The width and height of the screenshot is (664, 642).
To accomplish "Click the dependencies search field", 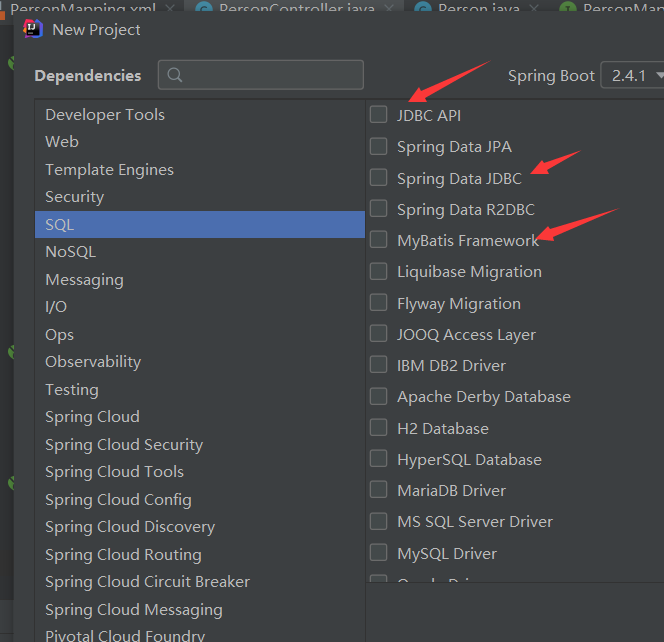I will (260, 75).
